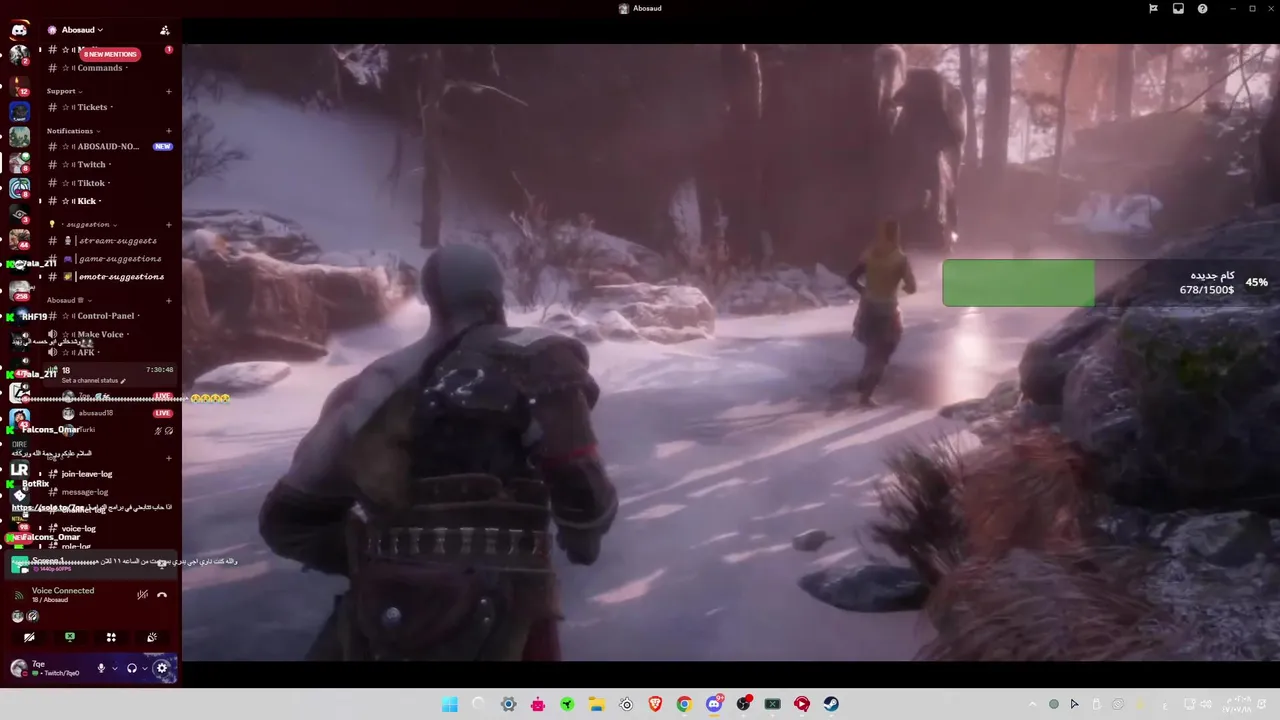Add channel to Abosaud category
Screen dimensions: 1280x720
tap(168, 300)
